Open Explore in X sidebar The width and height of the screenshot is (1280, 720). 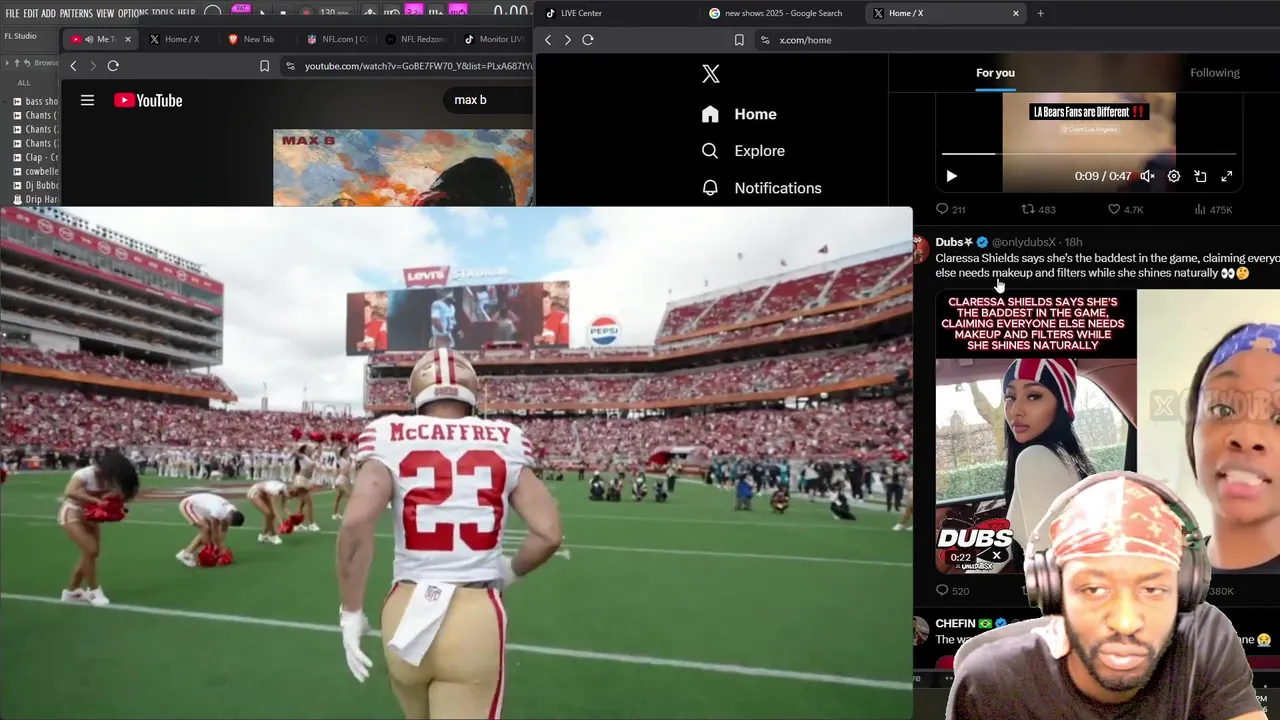click(743, 151)
